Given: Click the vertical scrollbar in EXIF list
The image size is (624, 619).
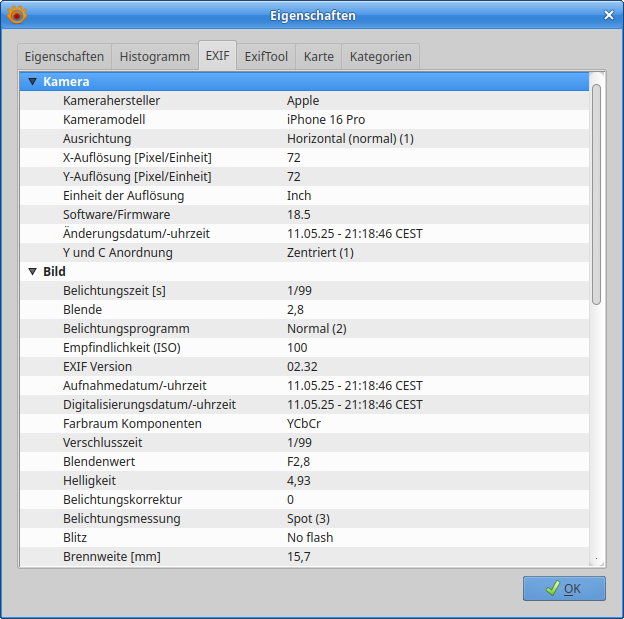Looking at the screenshot, I should pyautogui.click(x=596, y=190).
